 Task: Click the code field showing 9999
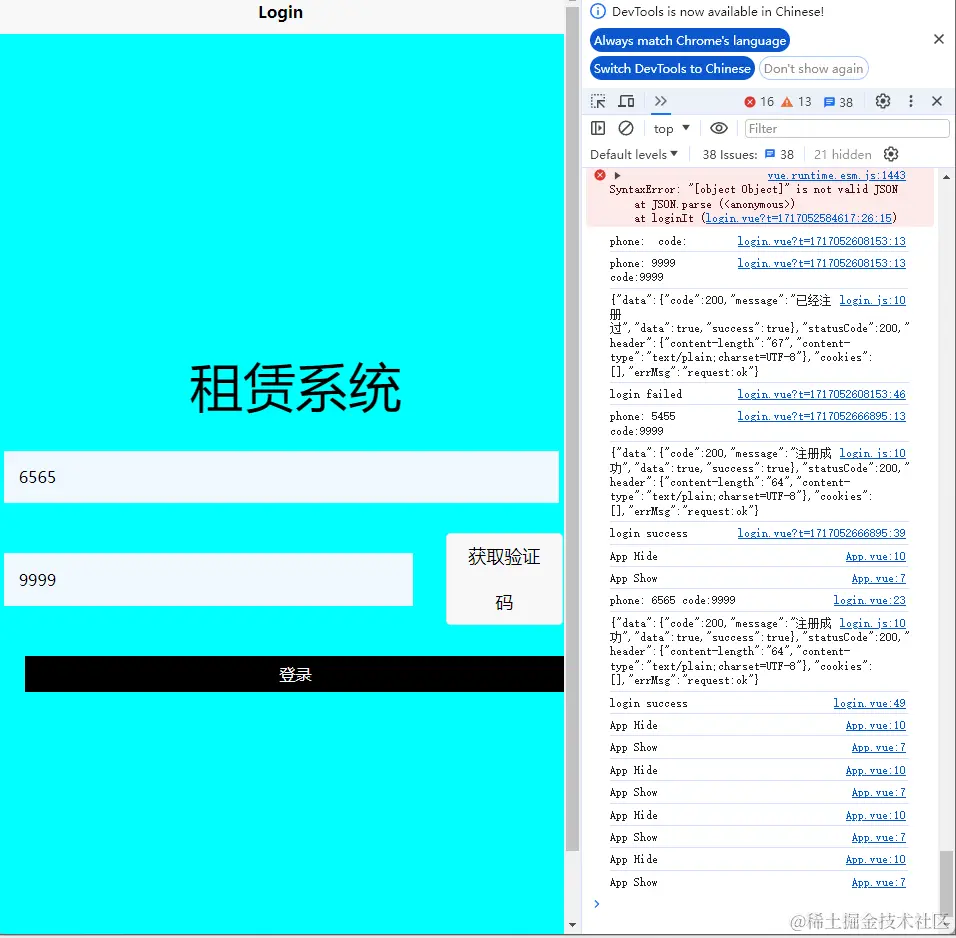point(208,579)
